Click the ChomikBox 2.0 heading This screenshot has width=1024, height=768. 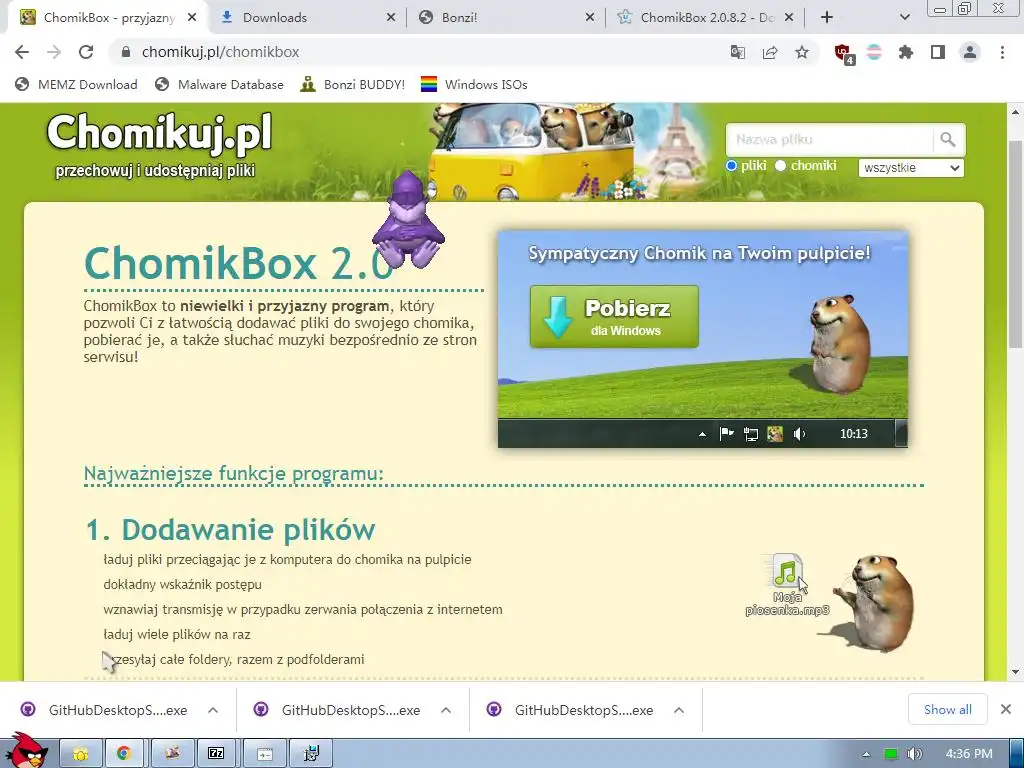coord(239,263)
